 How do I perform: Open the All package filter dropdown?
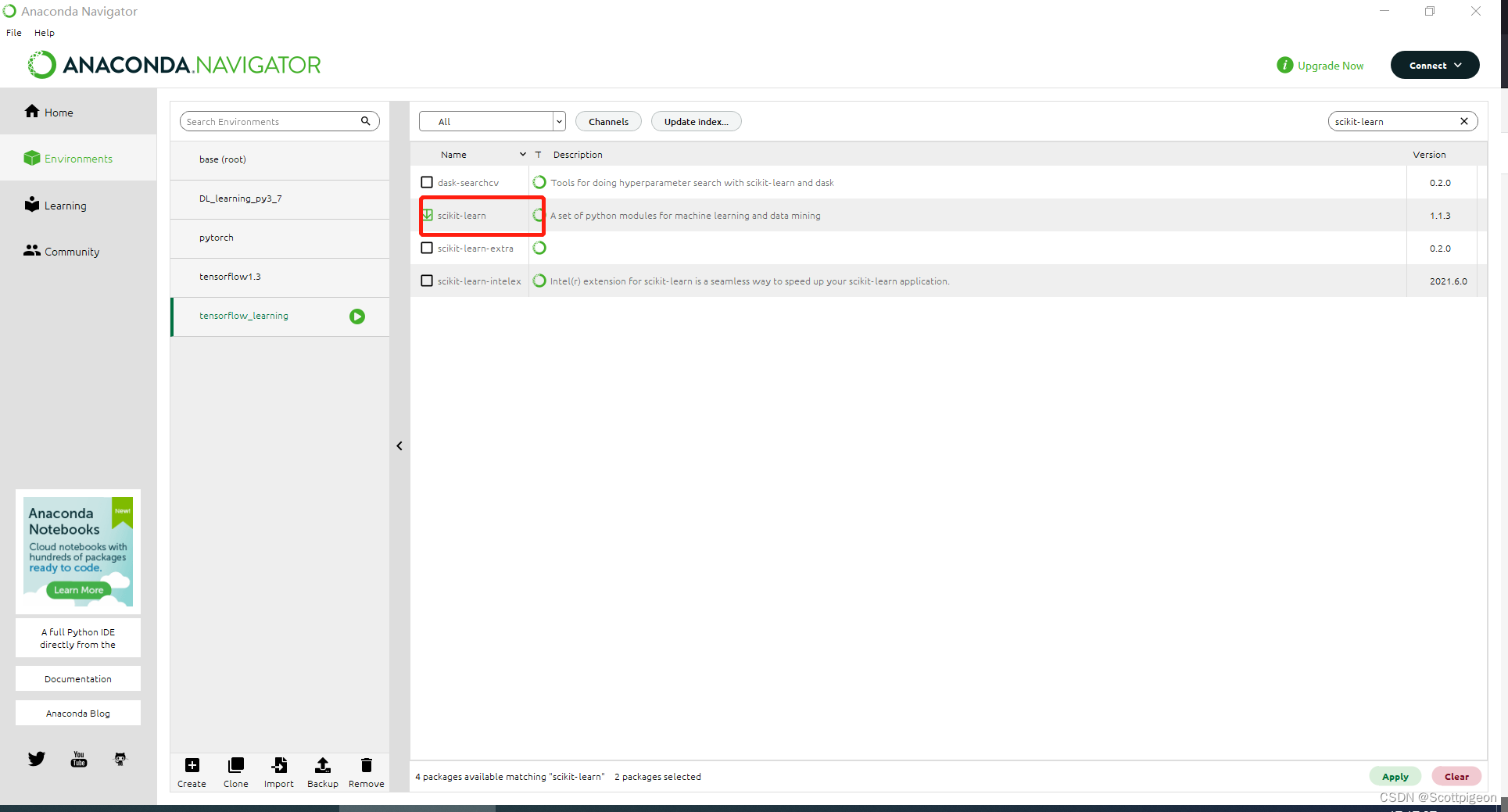(492, 121)
